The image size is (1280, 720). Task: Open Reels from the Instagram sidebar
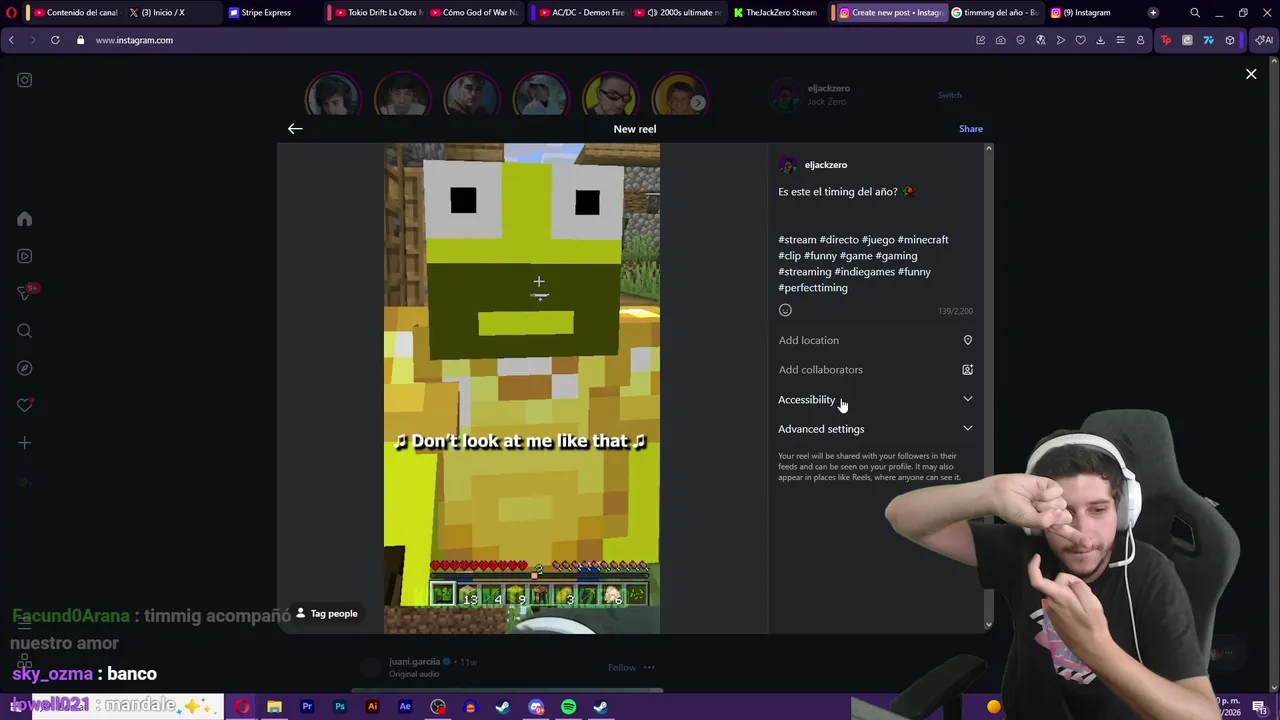(25, 256)
